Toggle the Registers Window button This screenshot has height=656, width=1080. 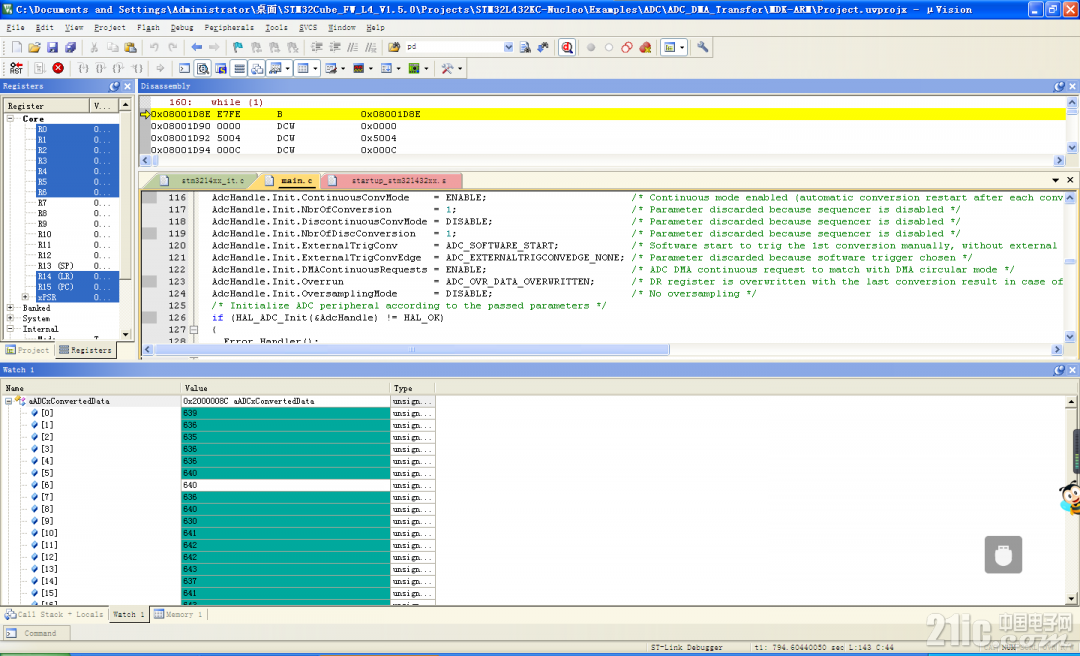239,68
